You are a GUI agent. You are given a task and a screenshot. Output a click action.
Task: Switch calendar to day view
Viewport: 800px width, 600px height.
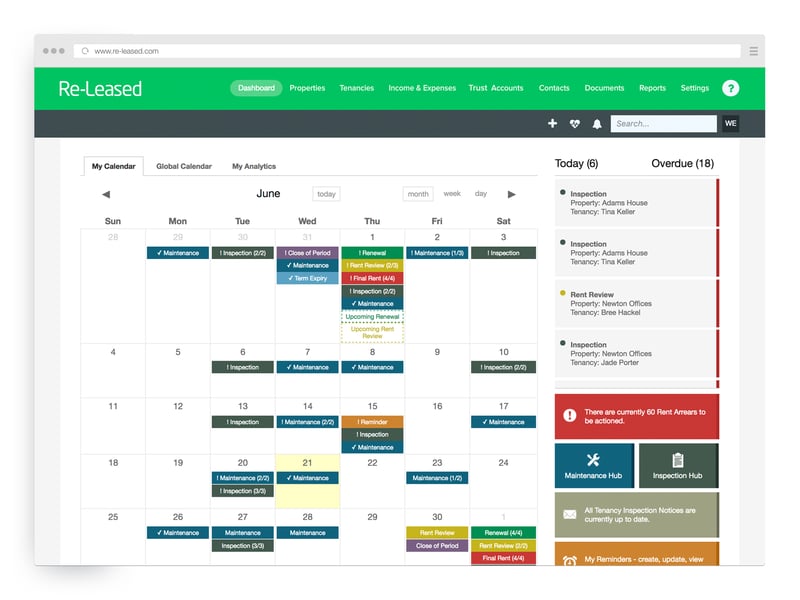pos(481,194)
